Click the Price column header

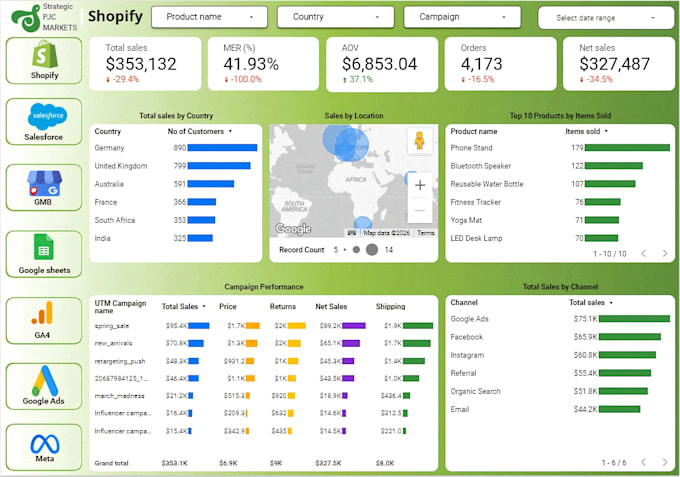228,307
